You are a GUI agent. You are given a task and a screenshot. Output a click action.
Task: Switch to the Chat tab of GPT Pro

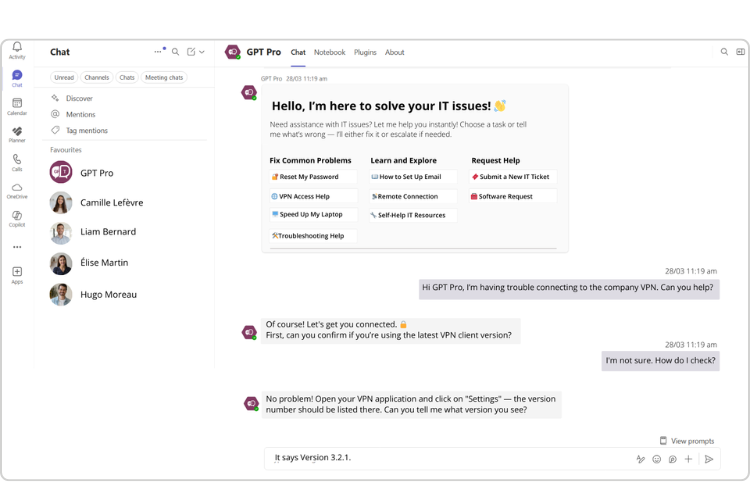pos(298,52)
